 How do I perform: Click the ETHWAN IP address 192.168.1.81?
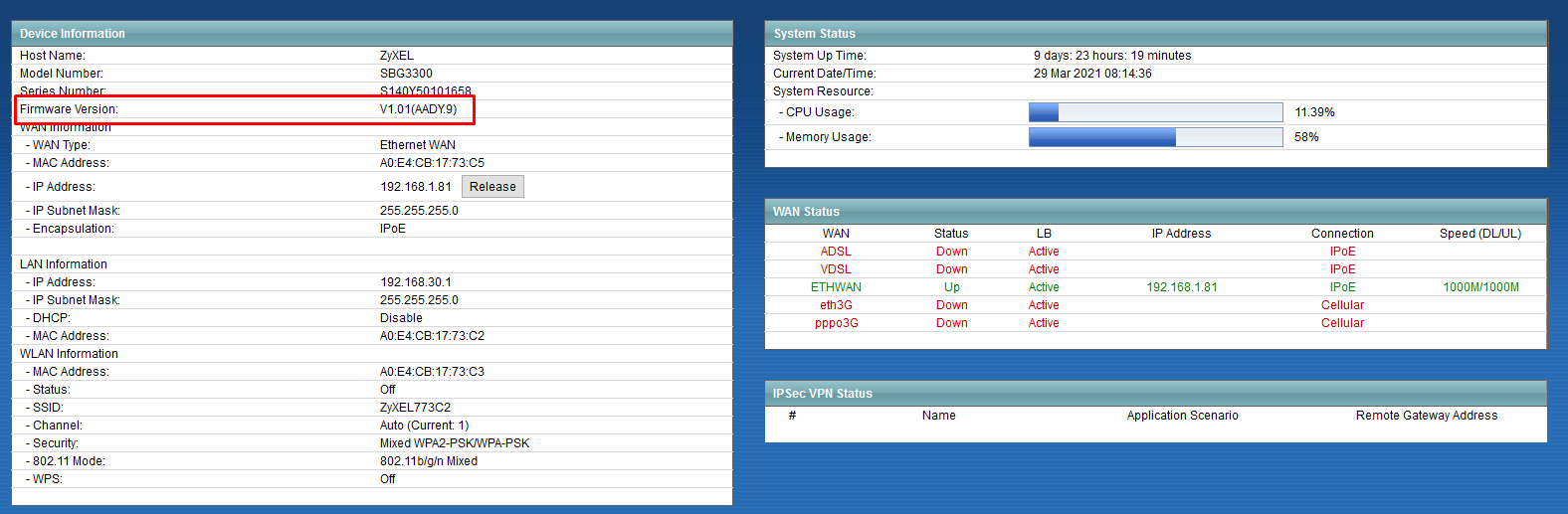point(1182,287)
